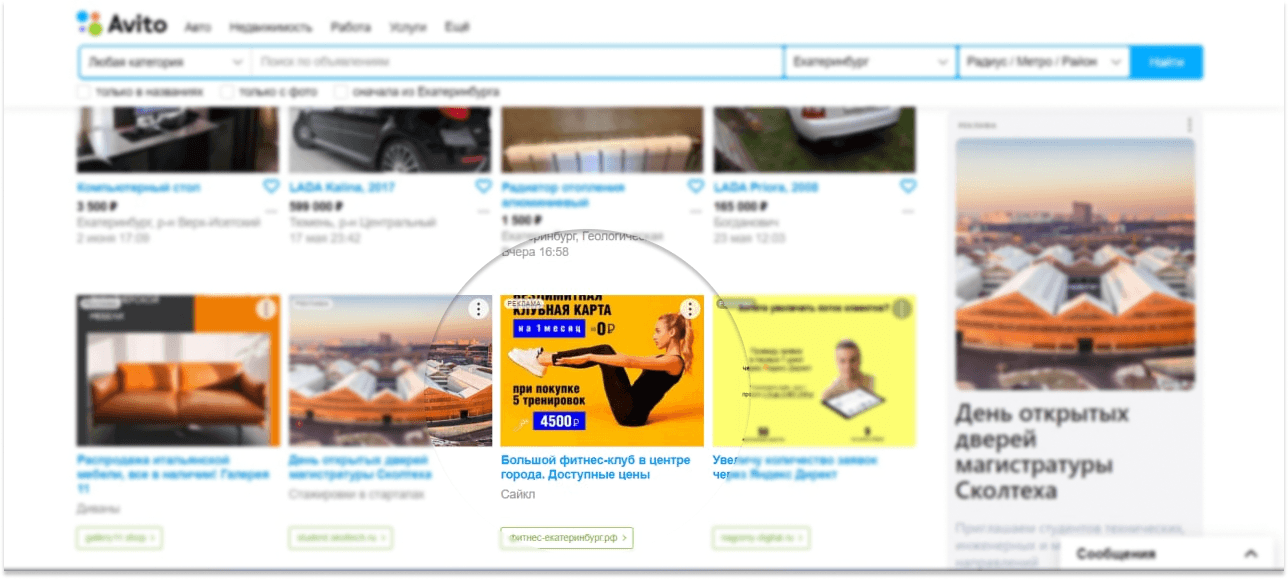Click the Avito logo
1288x579 pixels.
coord(121,23)
